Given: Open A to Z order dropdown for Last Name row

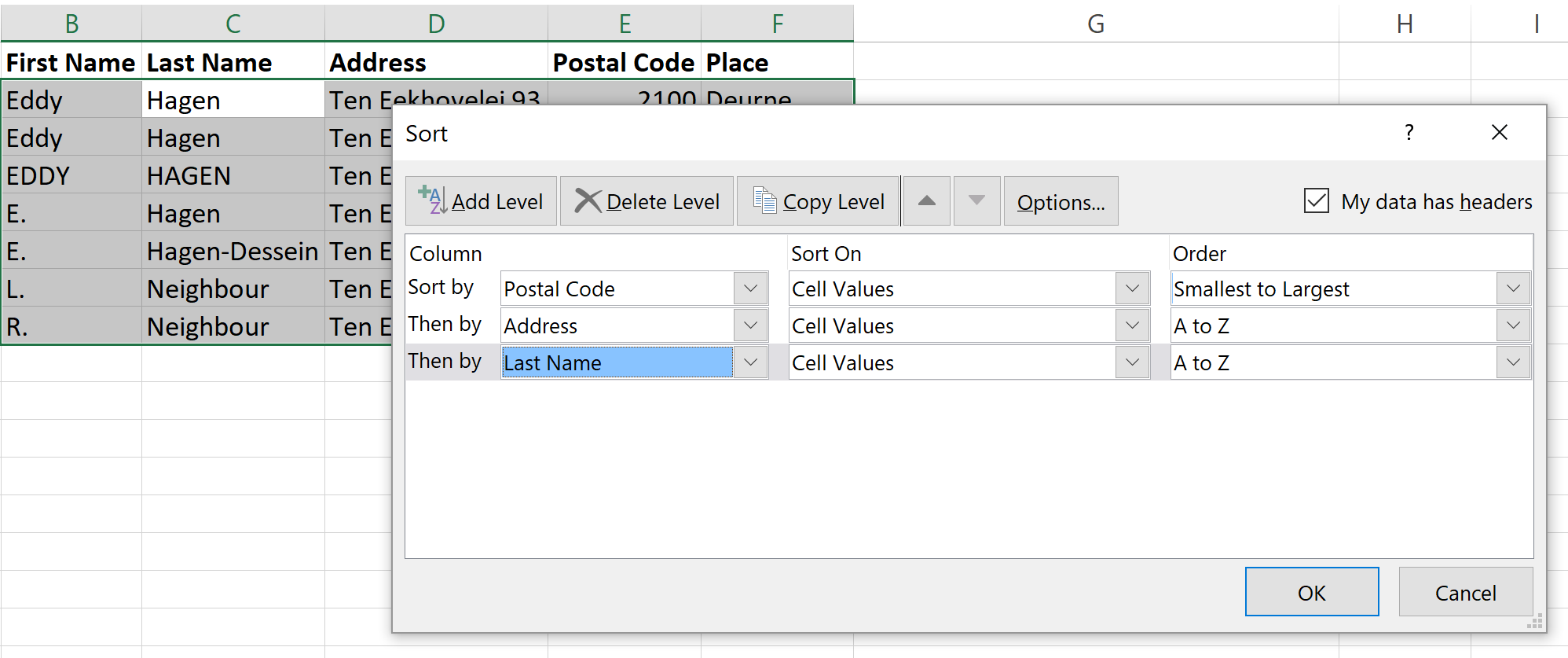Looking at the screenshot, I should [1514, 362].
